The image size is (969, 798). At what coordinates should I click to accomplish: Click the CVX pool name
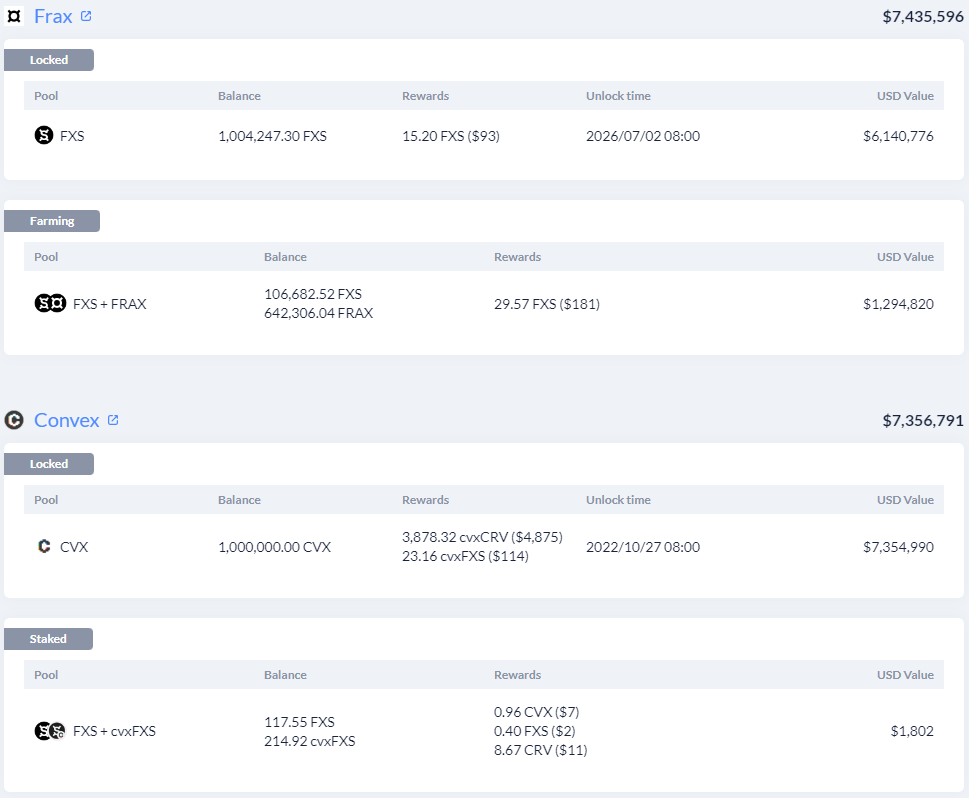74,547
